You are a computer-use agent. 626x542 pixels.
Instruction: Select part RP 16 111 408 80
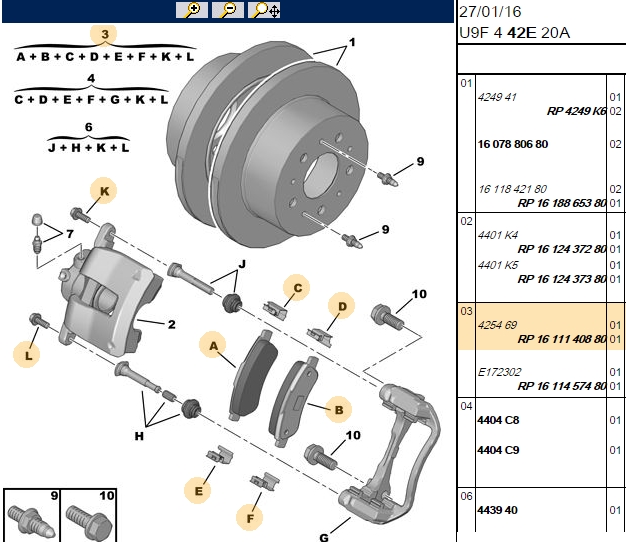click(x=562, y=339)
